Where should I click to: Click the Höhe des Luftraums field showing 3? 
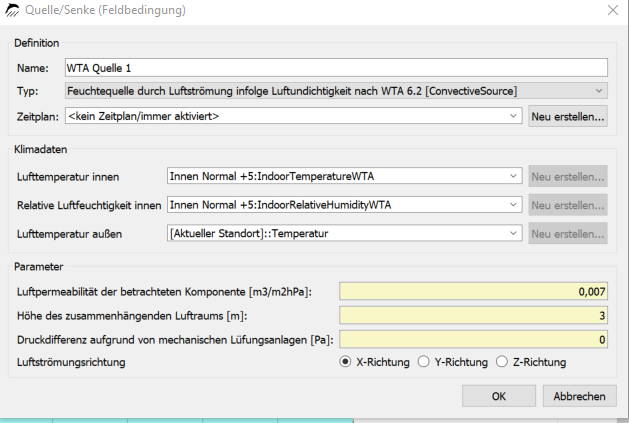point(473,315)
